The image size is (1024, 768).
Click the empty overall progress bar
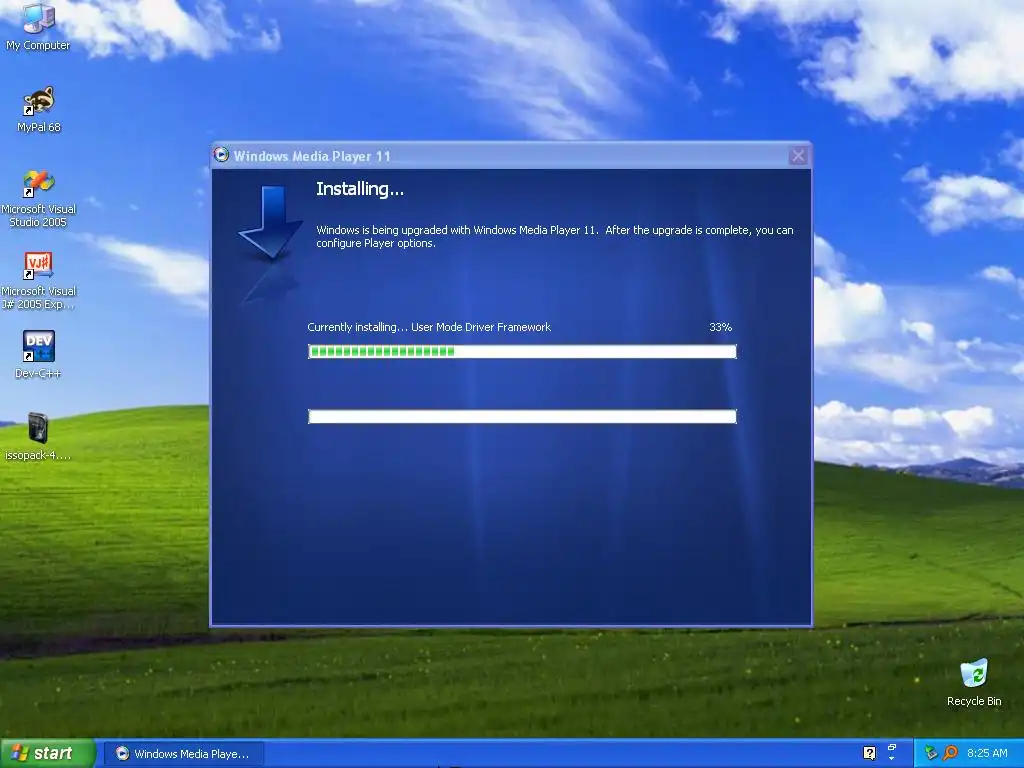522,417
